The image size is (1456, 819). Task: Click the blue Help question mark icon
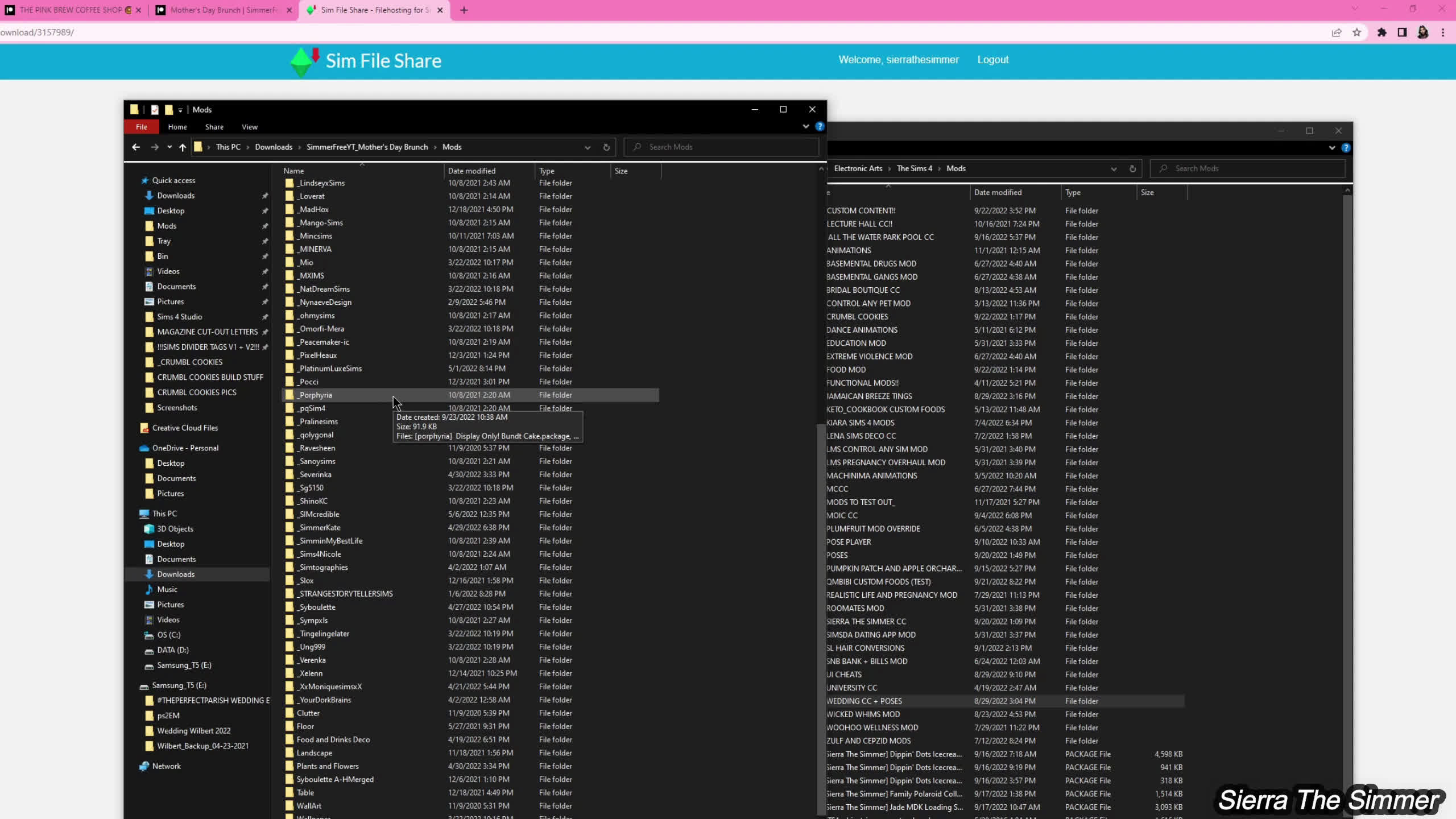pos(820,126)
